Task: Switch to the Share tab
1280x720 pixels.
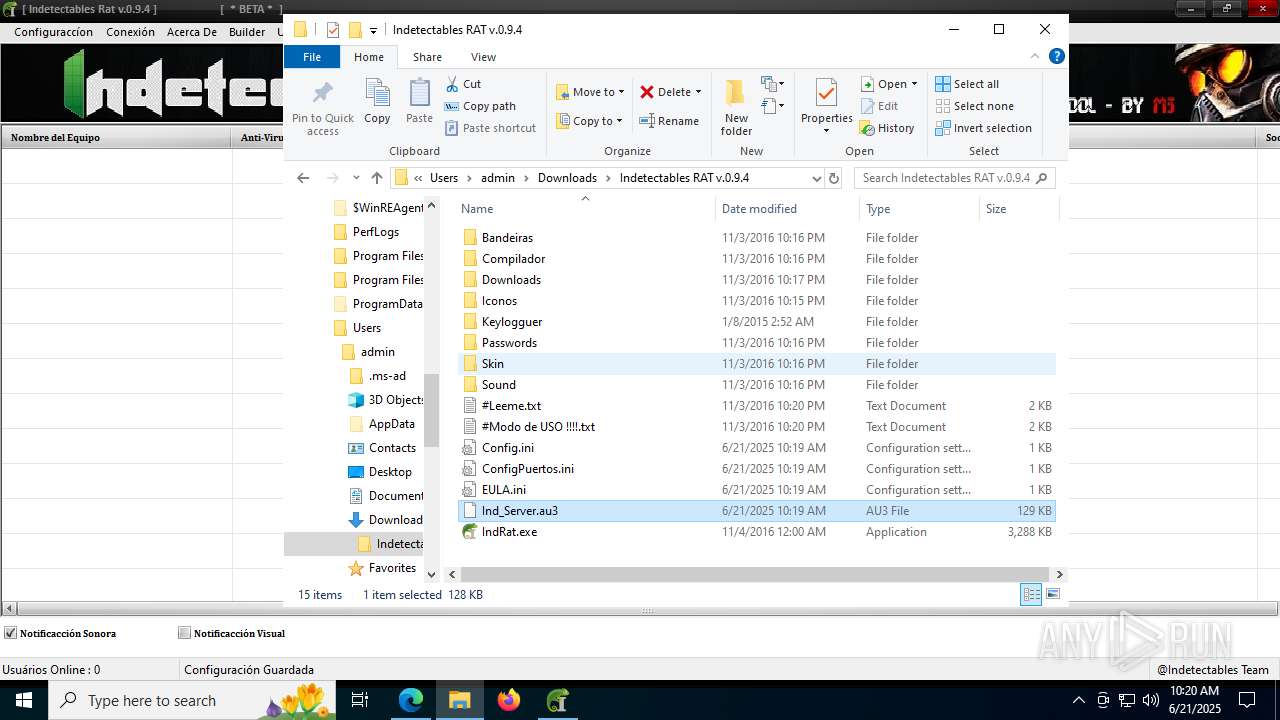Action: [427, 57]
